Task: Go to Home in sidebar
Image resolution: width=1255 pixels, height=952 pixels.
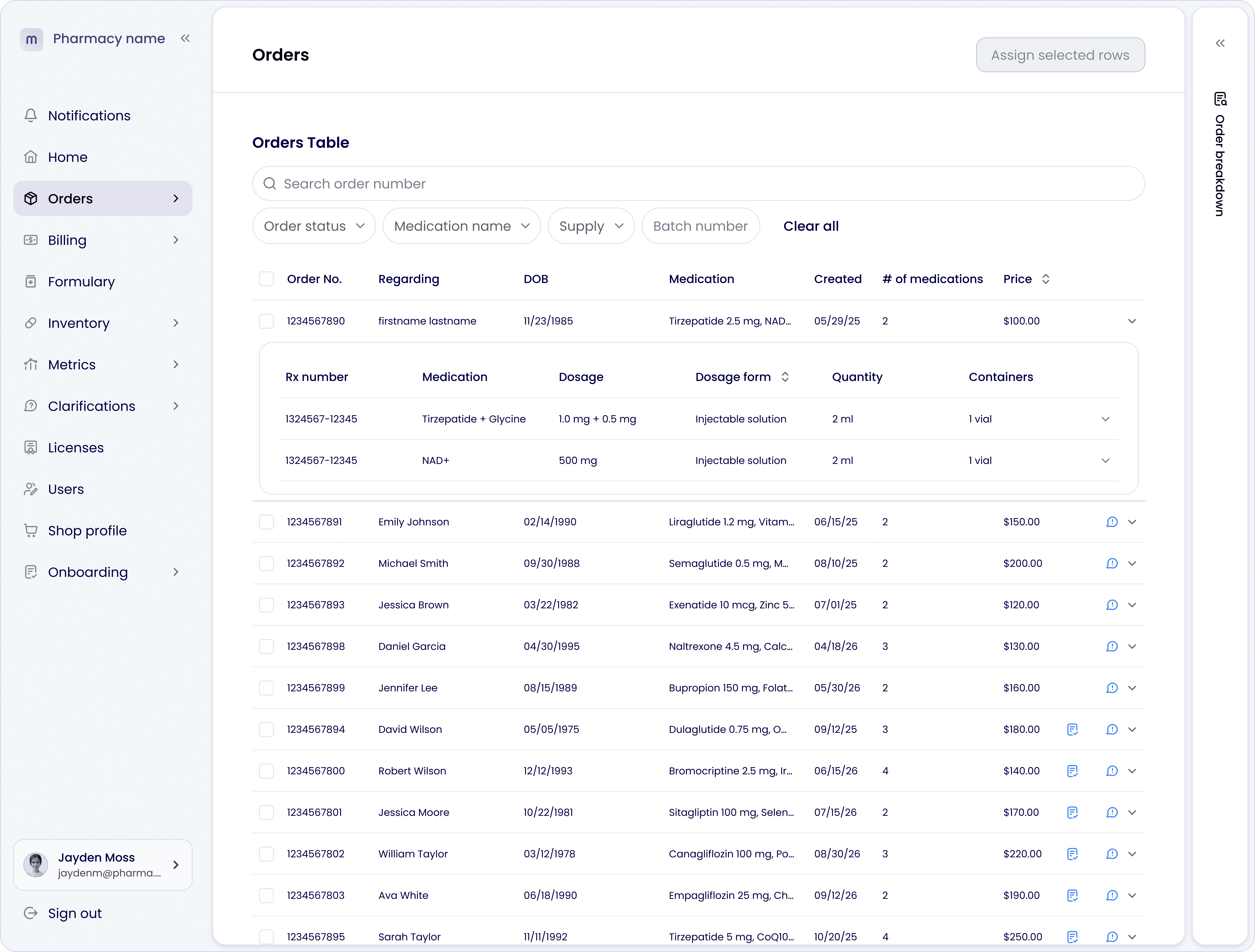Action: (103, 157)
